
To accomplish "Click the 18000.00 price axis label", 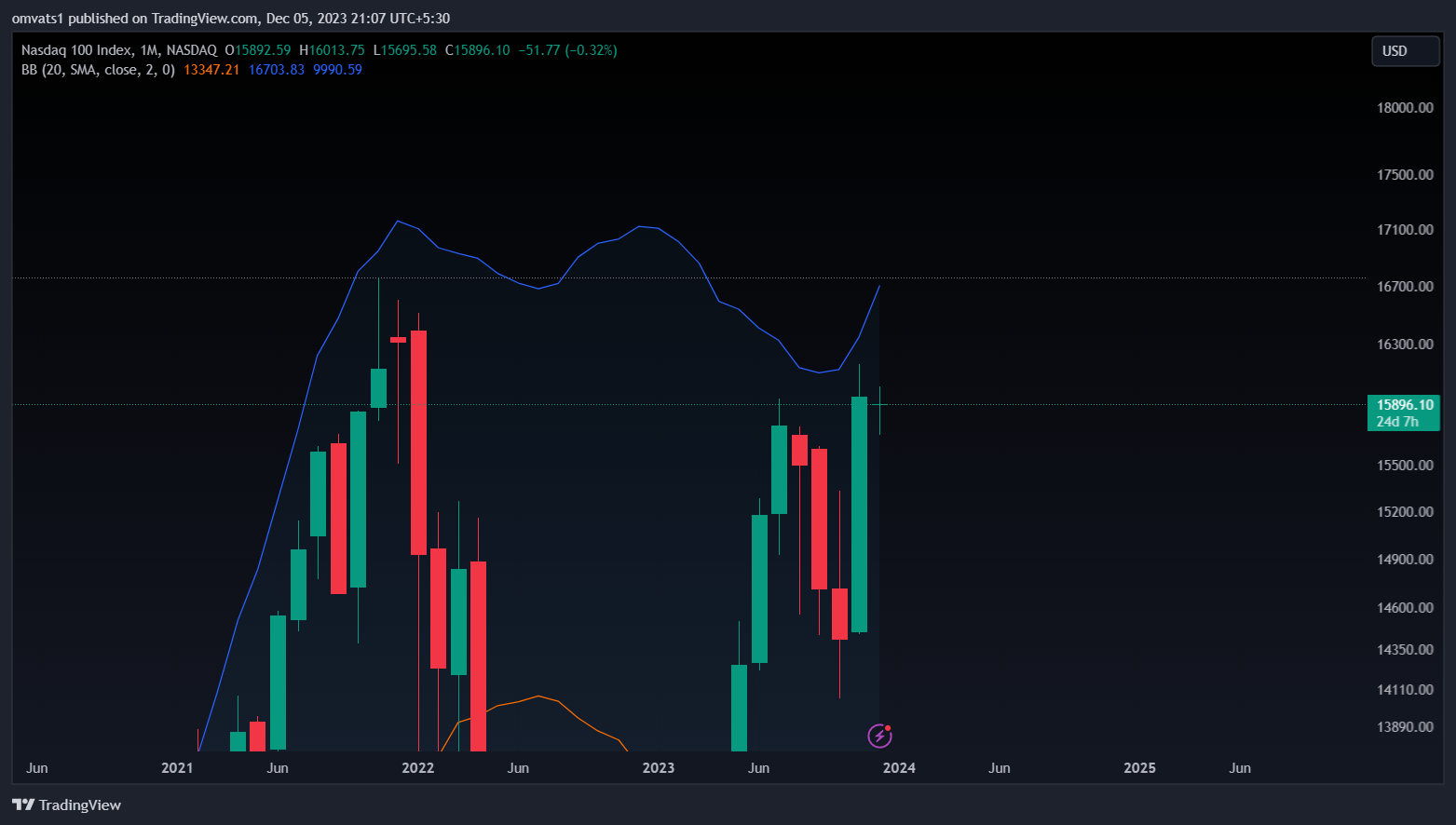I will tap(1405, 108).
